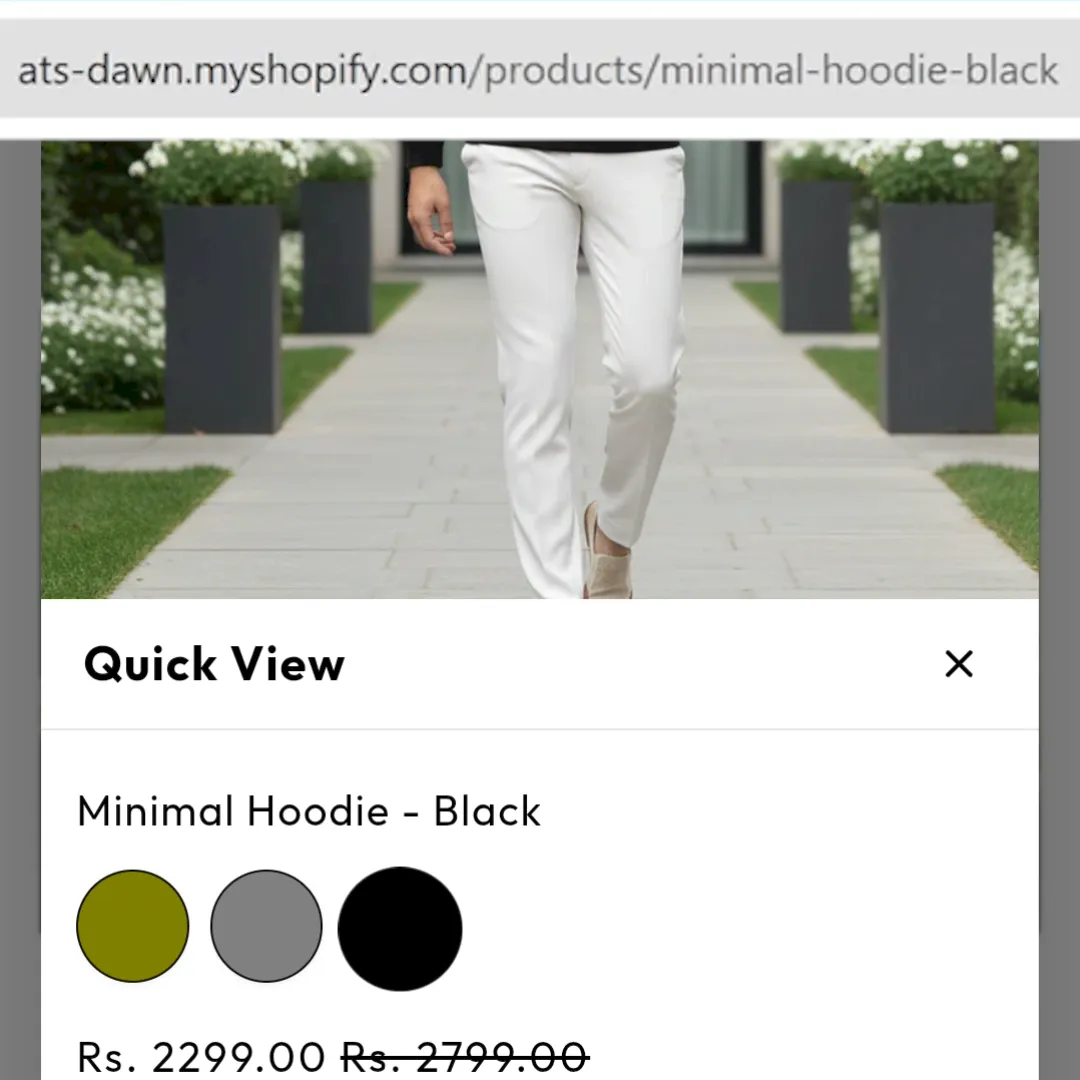Viewport: 1080px width, 1080px height.
Task: Click the large right dark planter in photo
Action: [937, 318]
